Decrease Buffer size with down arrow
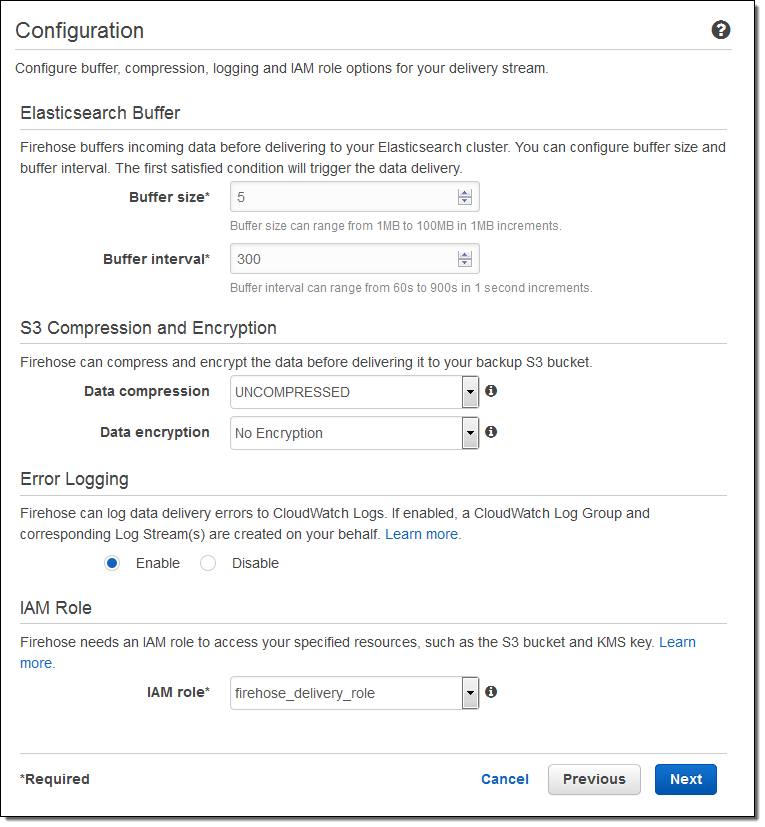Viewport: 765px width, 827px height. point(464,201)
